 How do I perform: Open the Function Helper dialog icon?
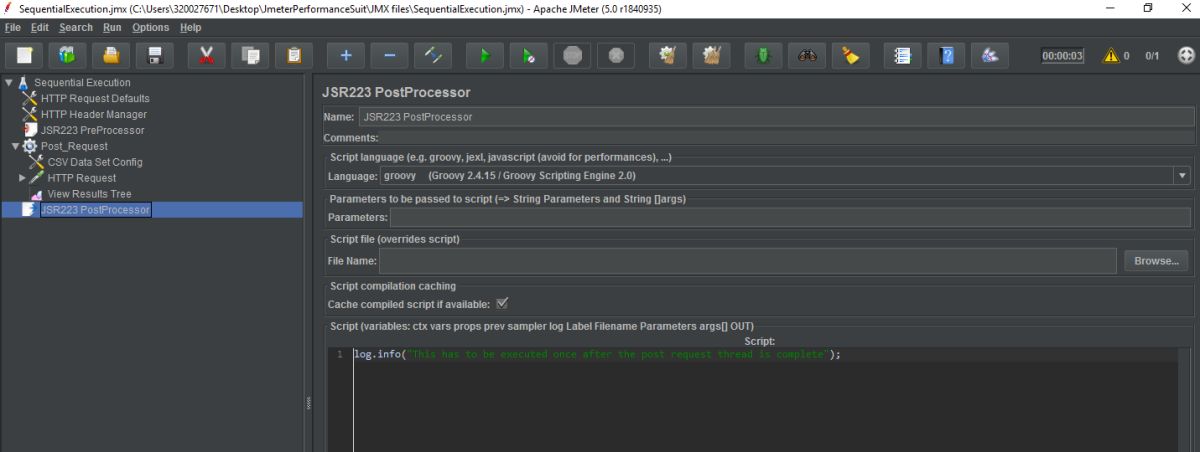click(x=902, y=56)
